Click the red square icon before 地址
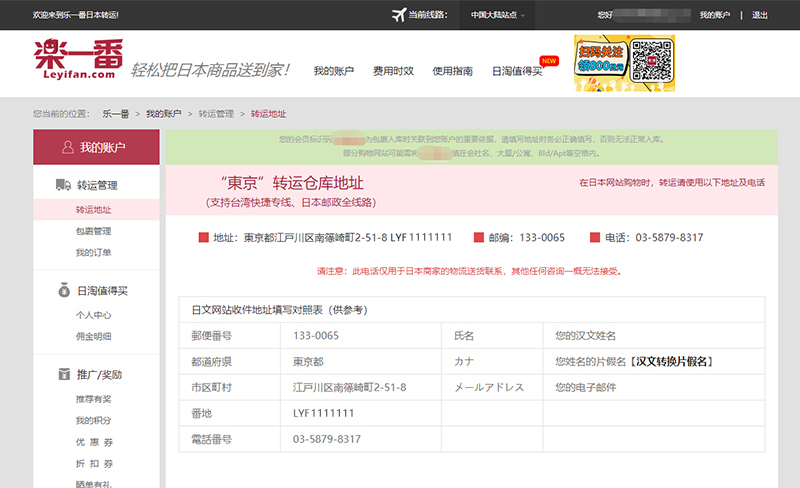 (x=203, y=238)
